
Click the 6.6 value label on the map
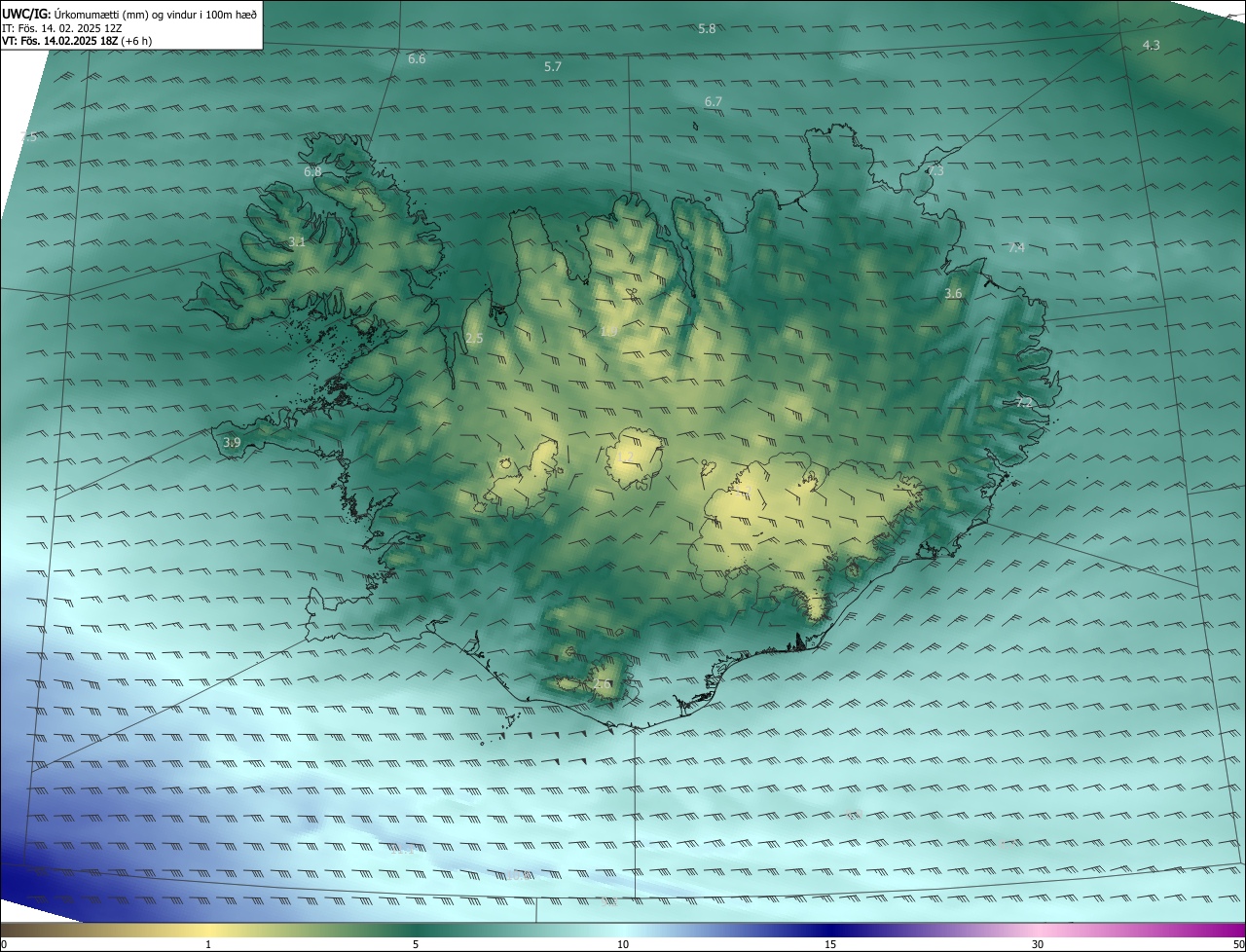[x=417, y=59]
